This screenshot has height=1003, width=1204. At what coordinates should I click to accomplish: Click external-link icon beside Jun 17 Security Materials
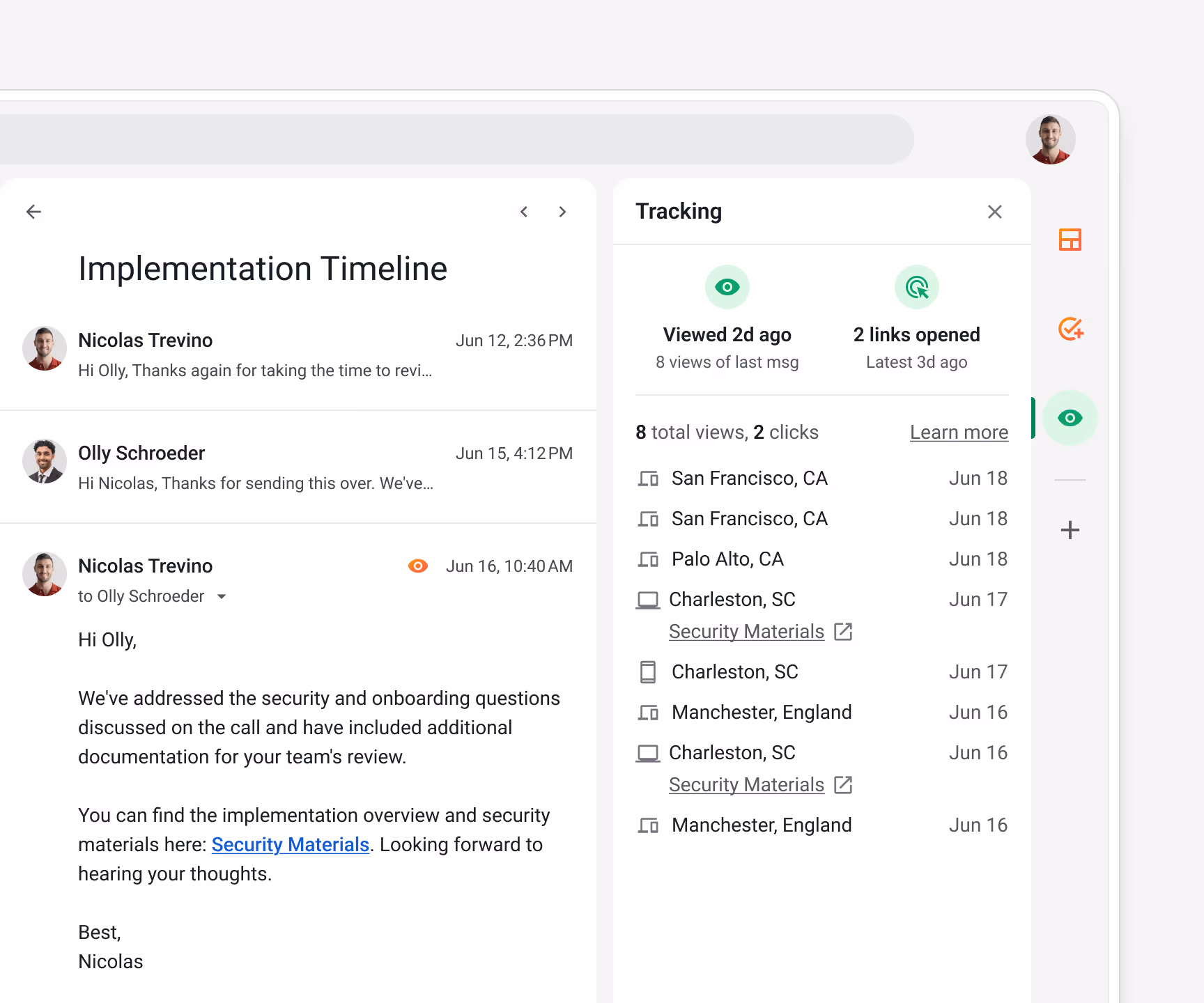844,632
